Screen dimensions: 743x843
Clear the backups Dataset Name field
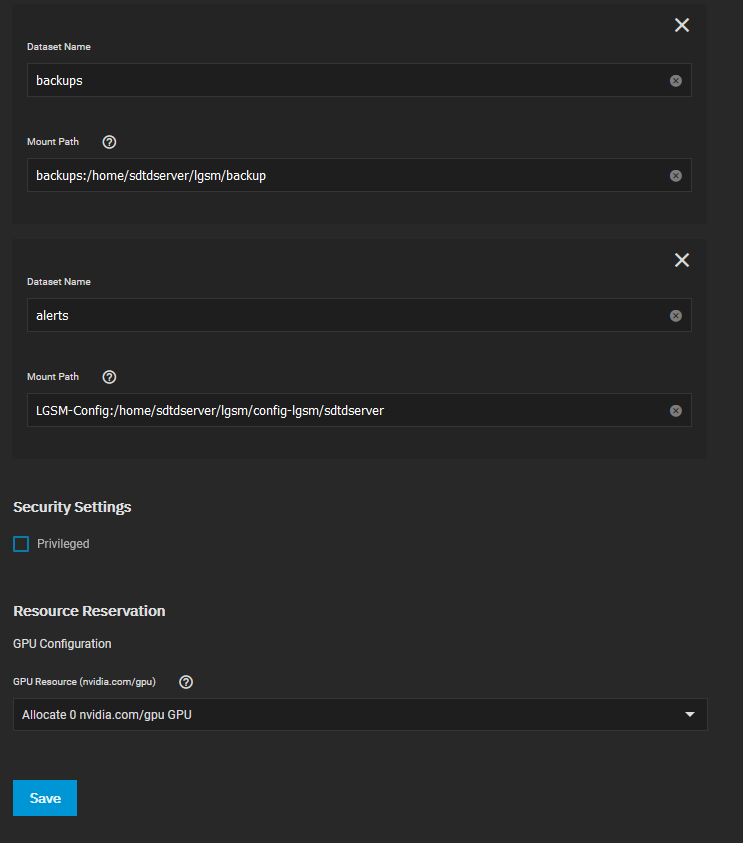(x=676, y=81)
